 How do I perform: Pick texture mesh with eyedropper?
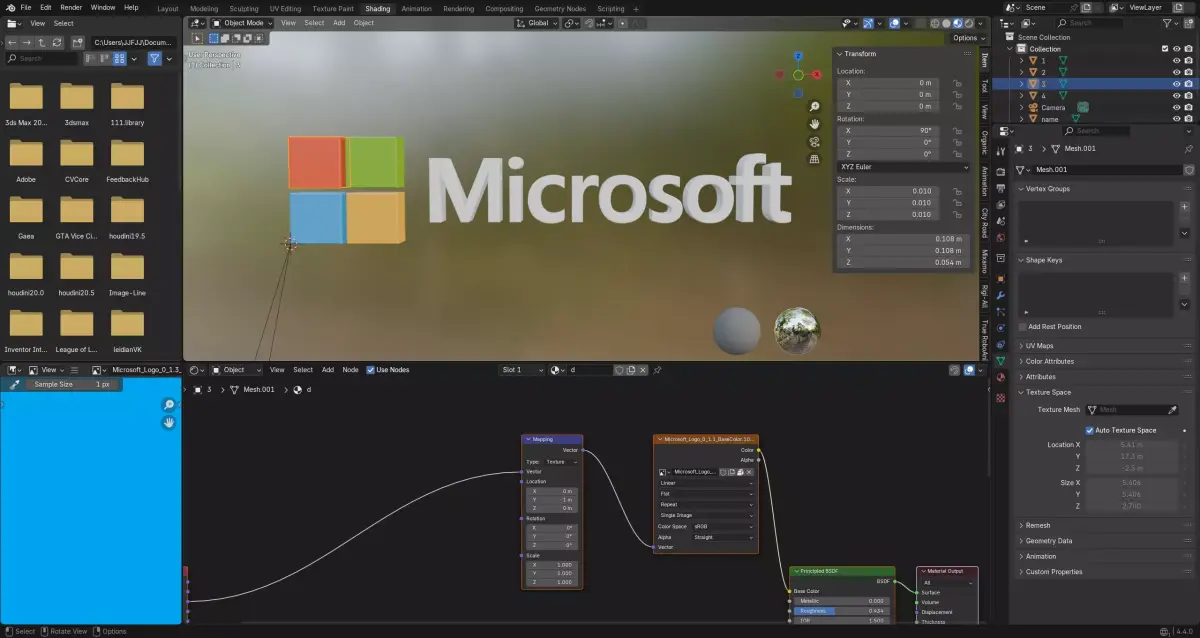(x=1173, y=409)
